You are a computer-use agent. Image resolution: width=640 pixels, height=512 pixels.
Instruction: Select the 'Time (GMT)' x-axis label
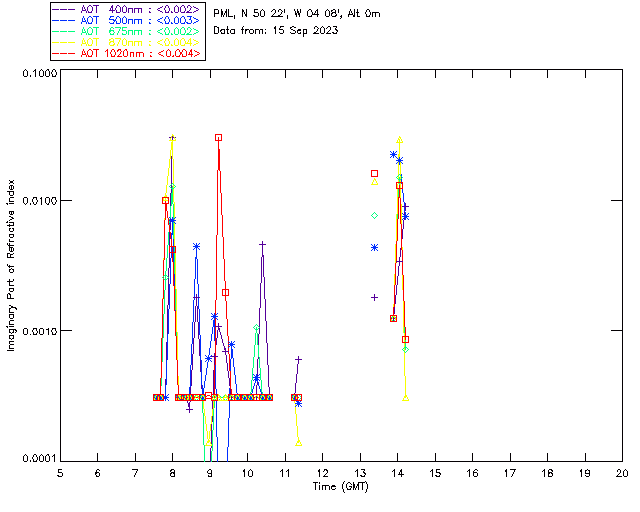(x=340, y=485)
